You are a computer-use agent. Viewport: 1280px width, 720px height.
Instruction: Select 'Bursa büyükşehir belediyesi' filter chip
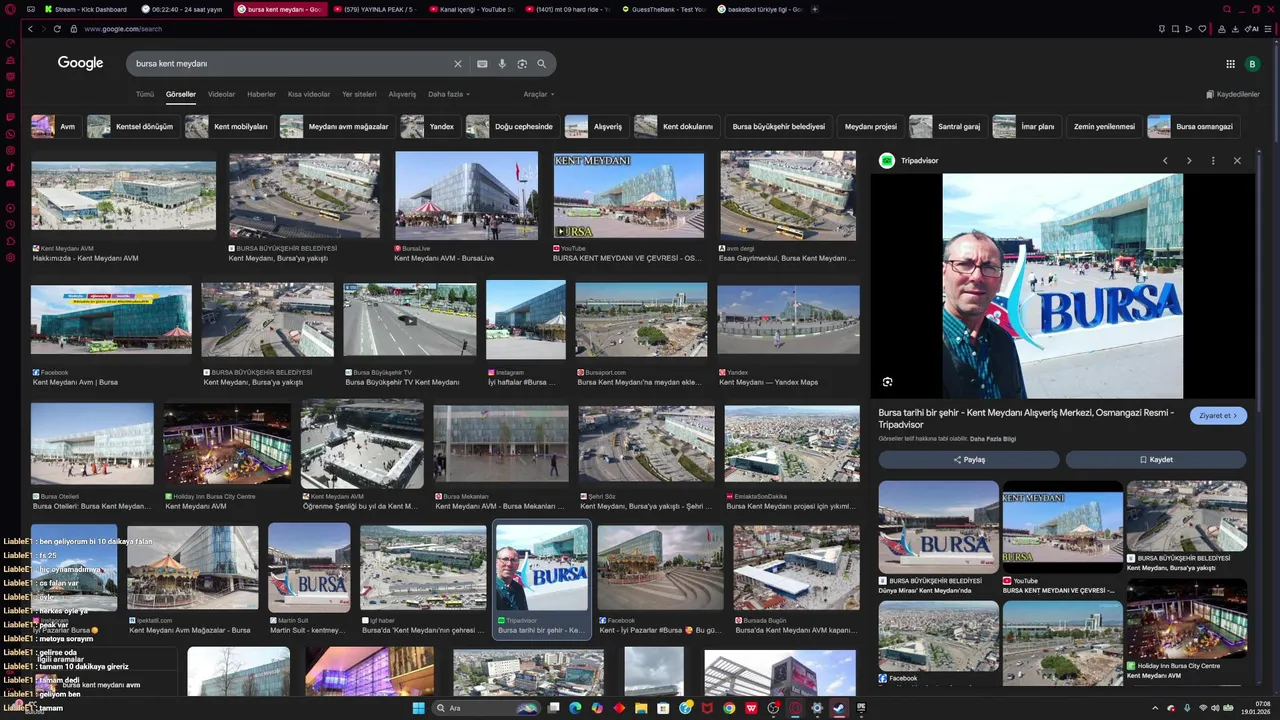coord(779,127)
